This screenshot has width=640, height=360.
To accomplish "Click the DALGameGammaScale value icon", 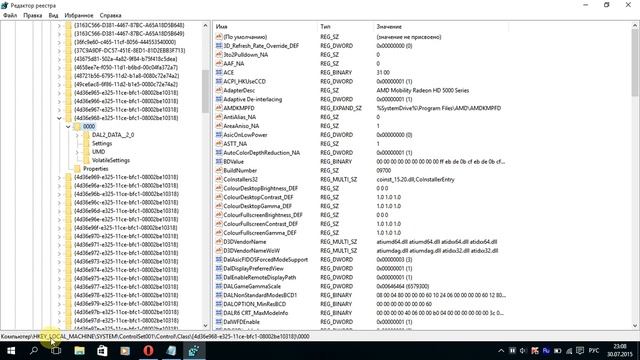I will 219,286.
